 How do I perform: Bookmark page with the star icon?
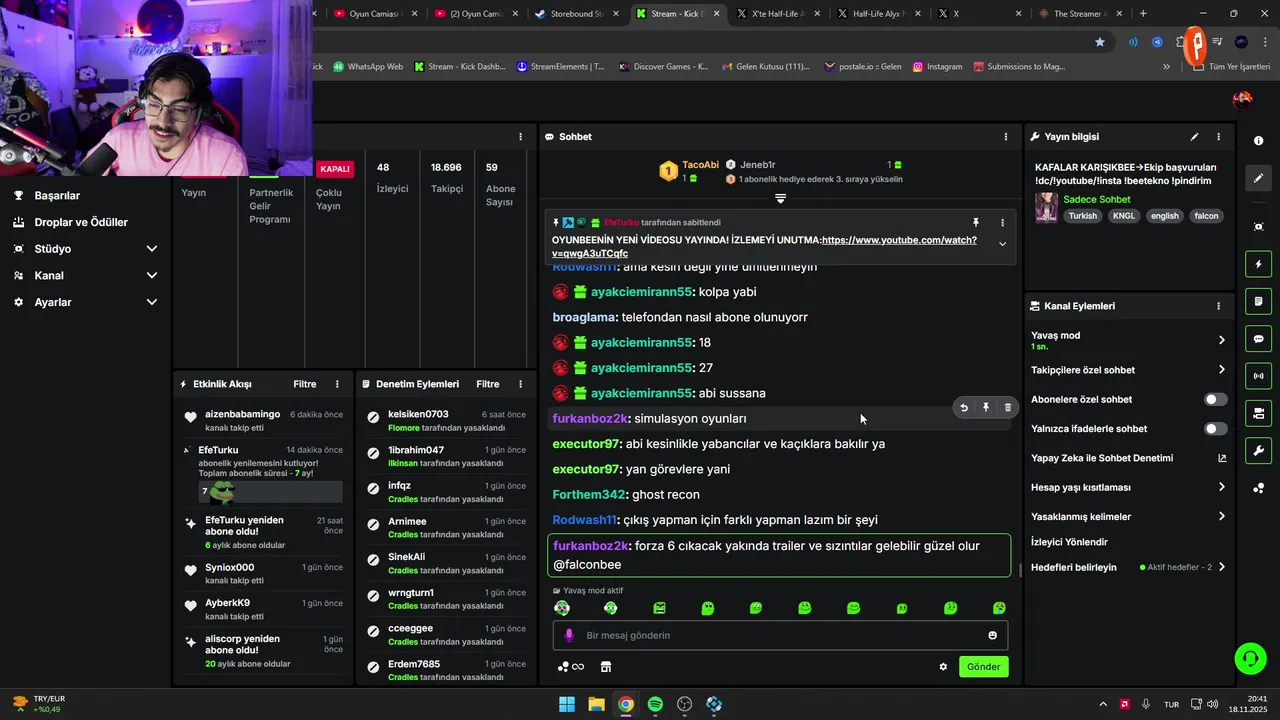click(1100, 42)
